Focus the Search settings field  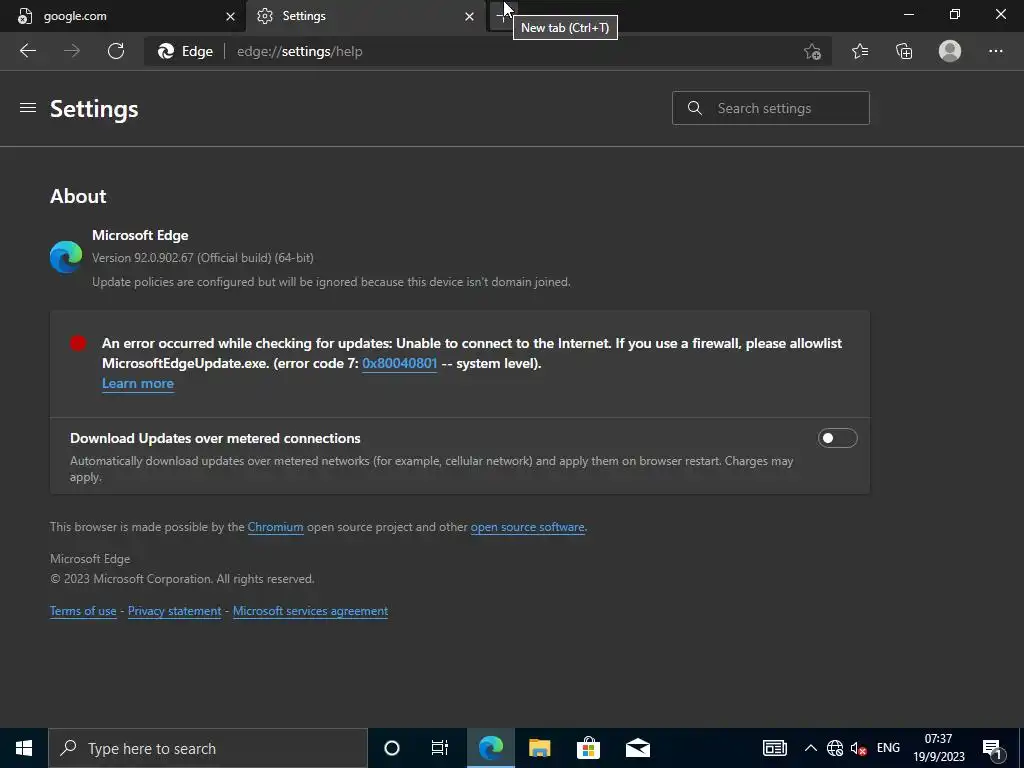pyautogui.click(x=771, y=108)
